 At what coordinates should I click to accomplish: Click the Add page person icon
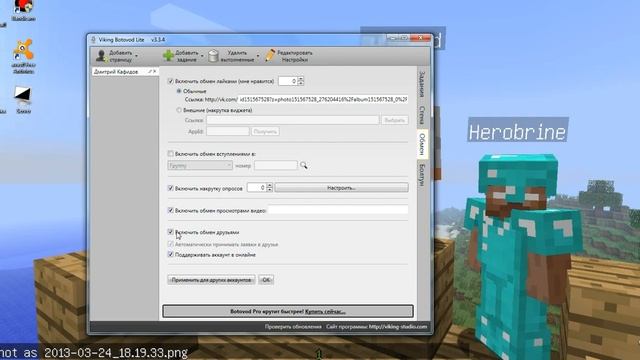(101, 55)
